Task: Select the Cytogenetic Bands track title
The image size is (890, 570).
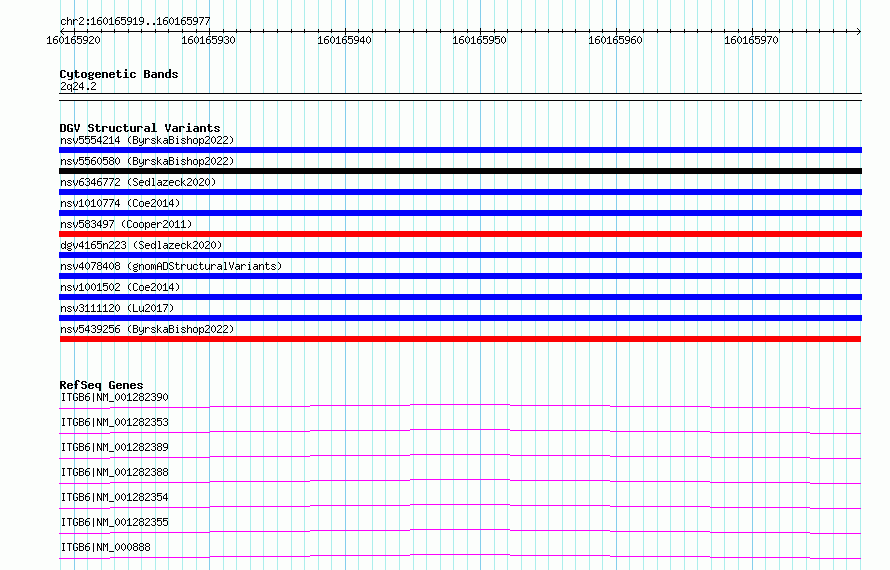Action: pos(119,74)
